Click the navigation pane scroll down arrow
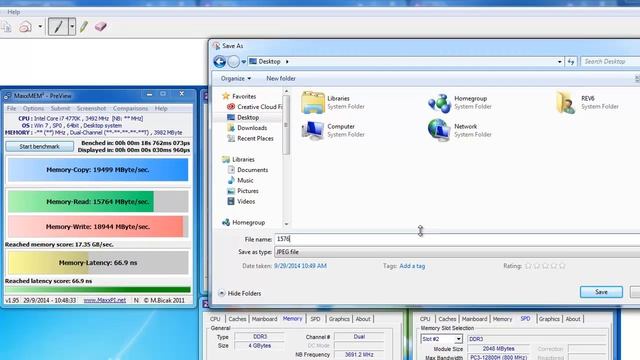The image size is (640, 360). tap(286, 224)
